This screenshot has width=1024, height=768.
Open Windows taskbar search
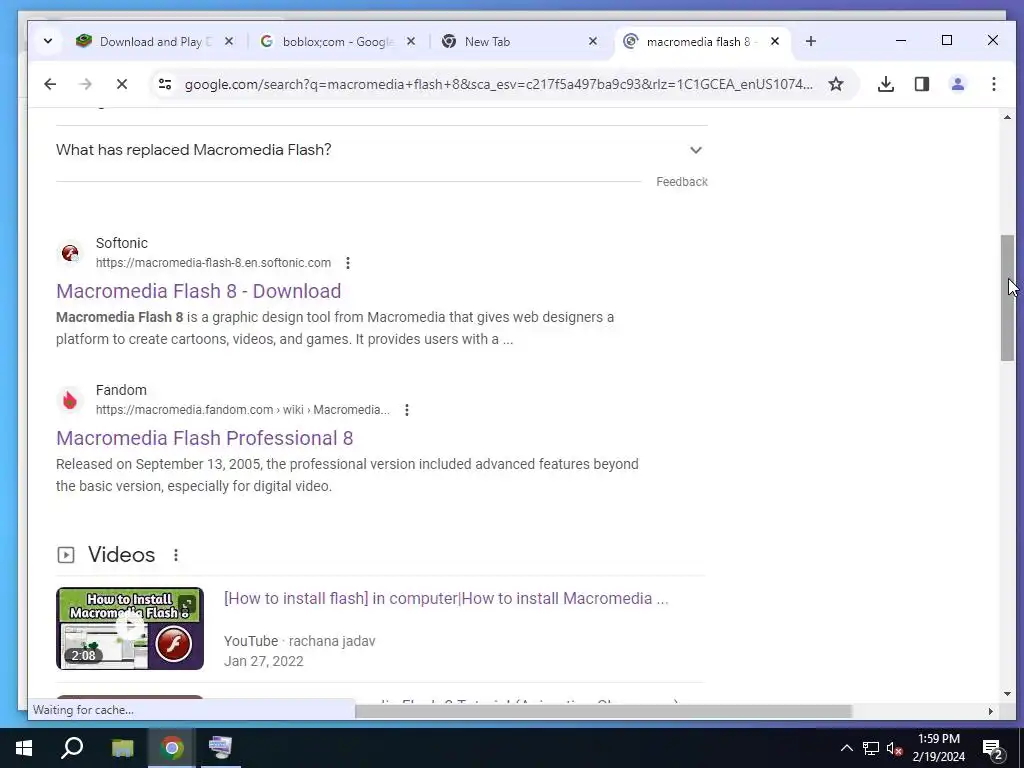click(x=72, y=748)
